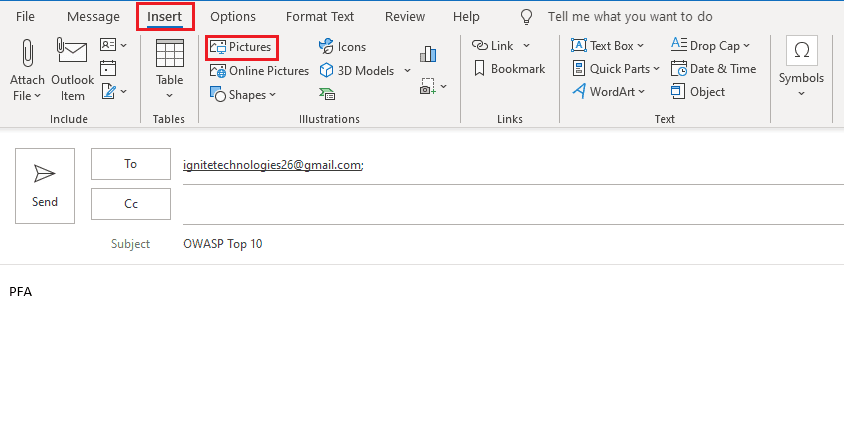
Task: Open the Table dropdown chevron
Action: 170,96
